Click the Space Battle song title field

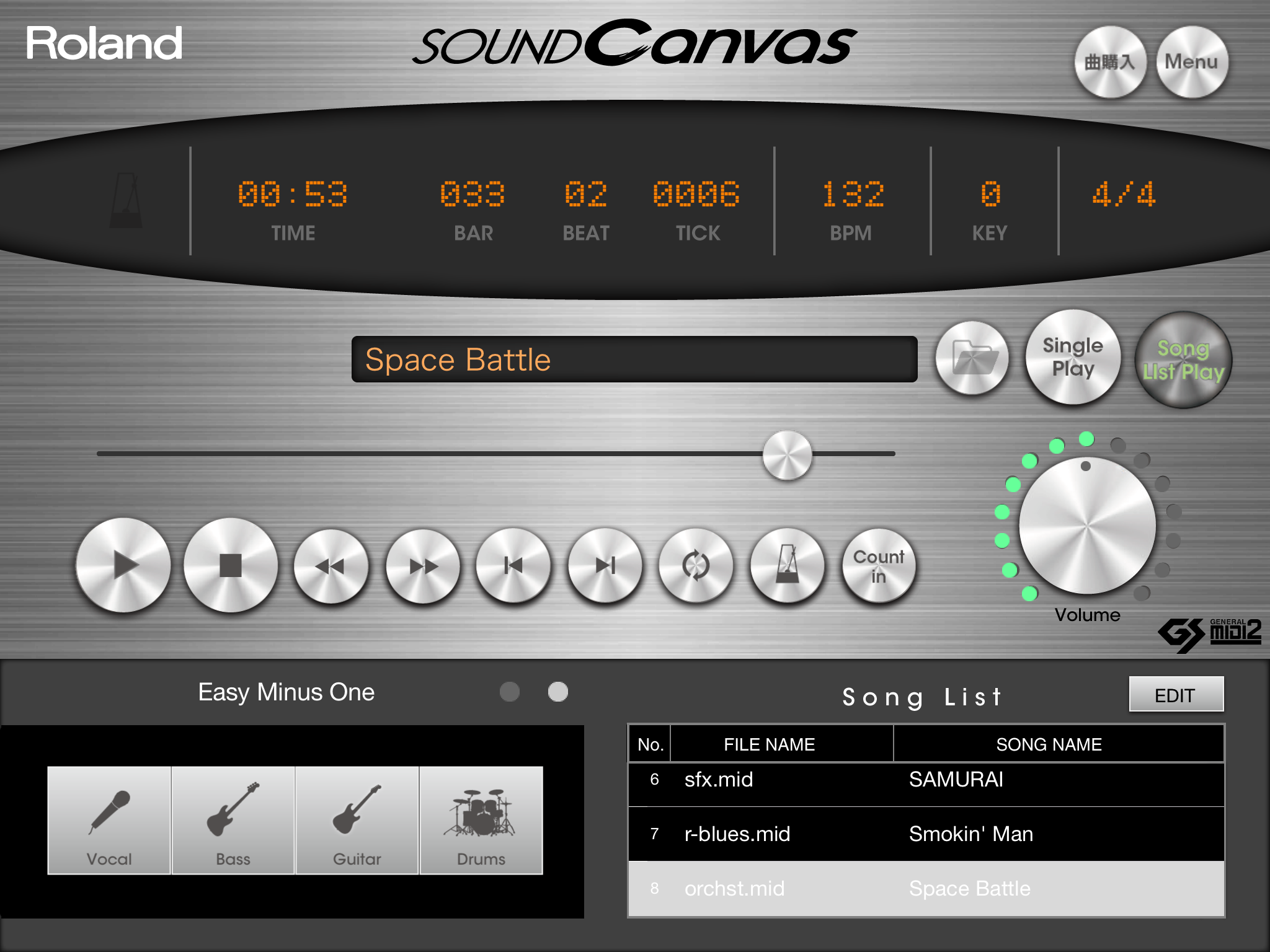(634, 359)
